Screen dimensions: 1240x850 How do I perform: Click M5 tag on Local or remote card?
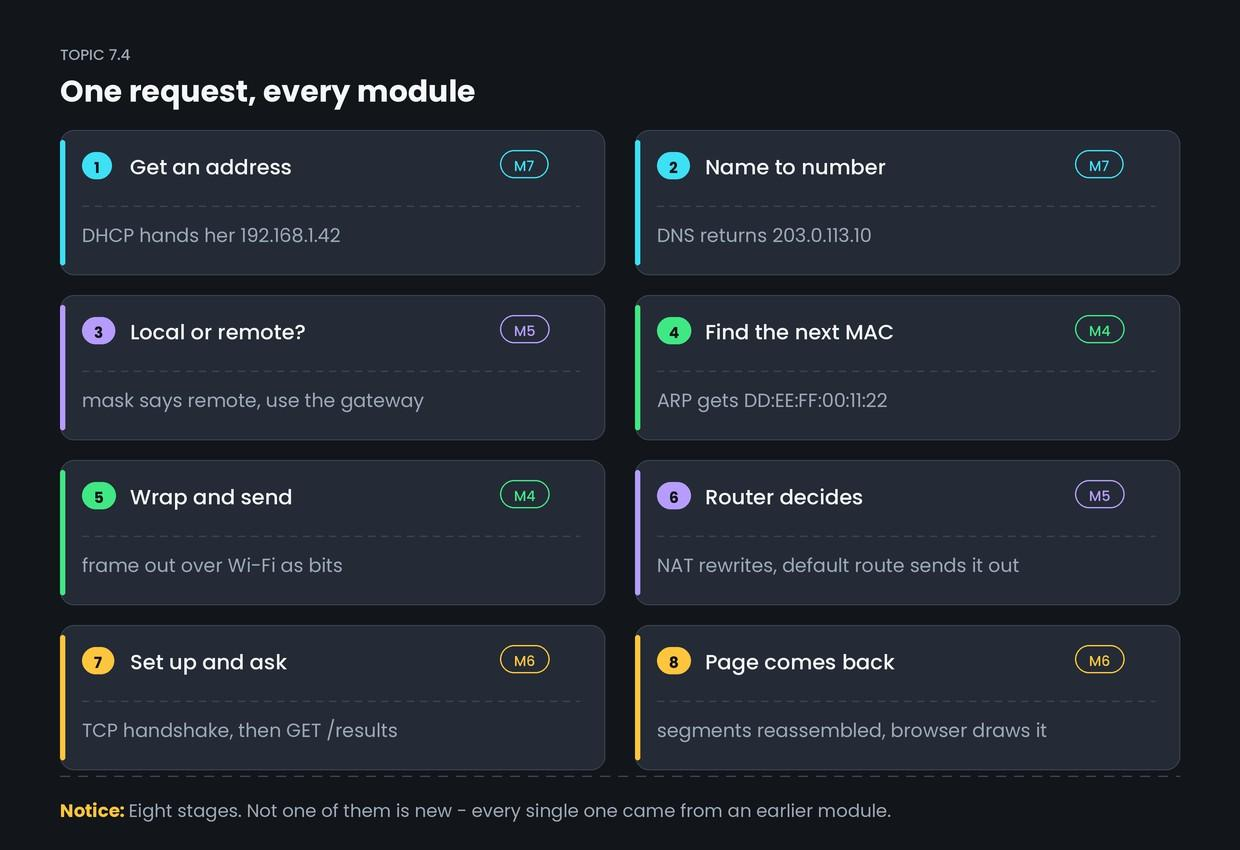tap(524, 330)
